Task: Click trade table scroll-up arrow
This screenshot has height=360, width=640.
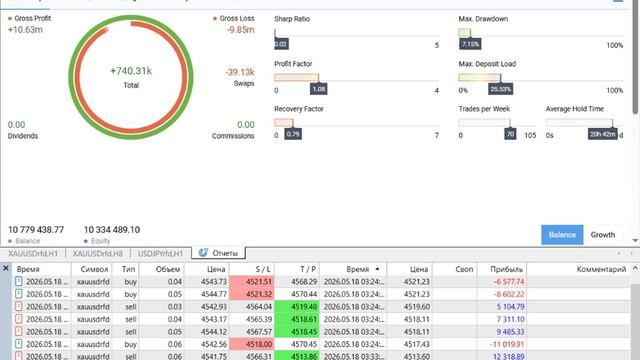Action: pos(635,268)
